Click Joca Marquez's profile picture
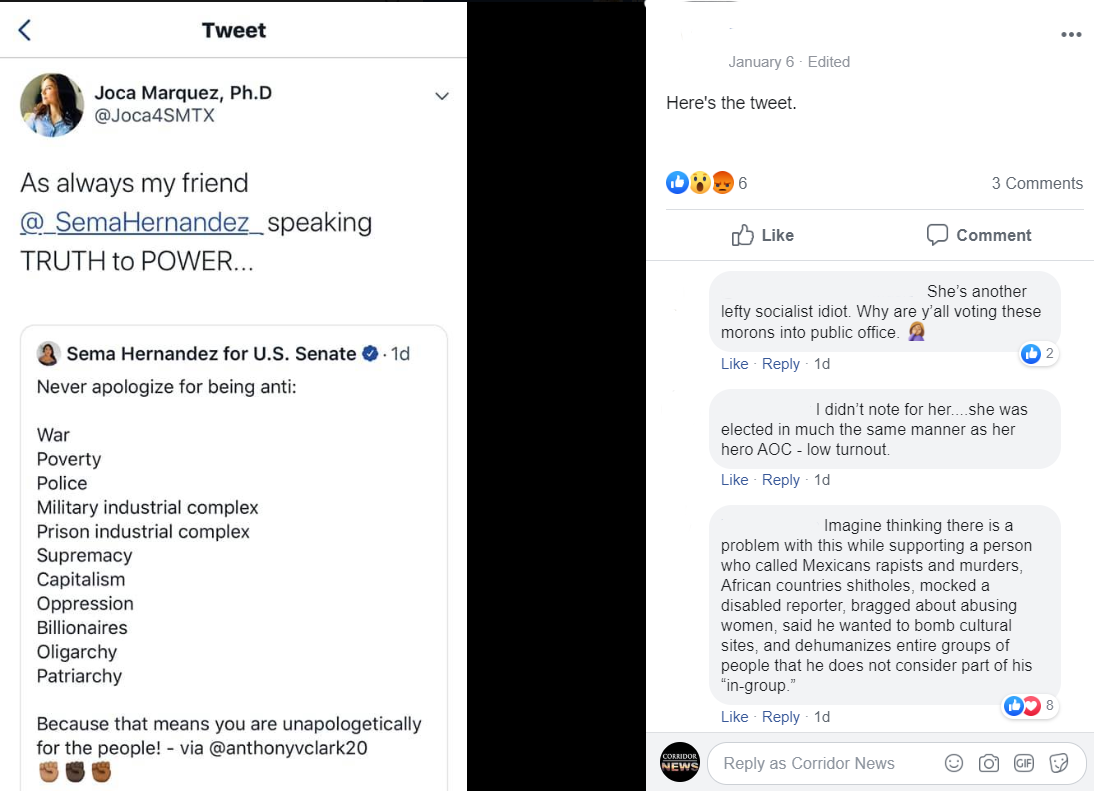Image resolution: width=1094 pixels, height=791 pixels. pos(52,105)
